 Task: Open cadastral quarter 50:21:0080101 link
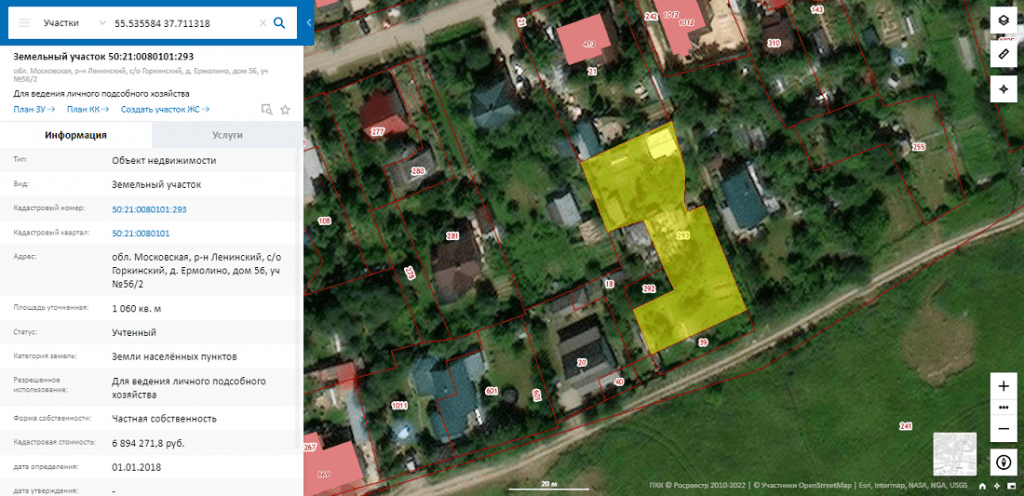pos(141,233)
